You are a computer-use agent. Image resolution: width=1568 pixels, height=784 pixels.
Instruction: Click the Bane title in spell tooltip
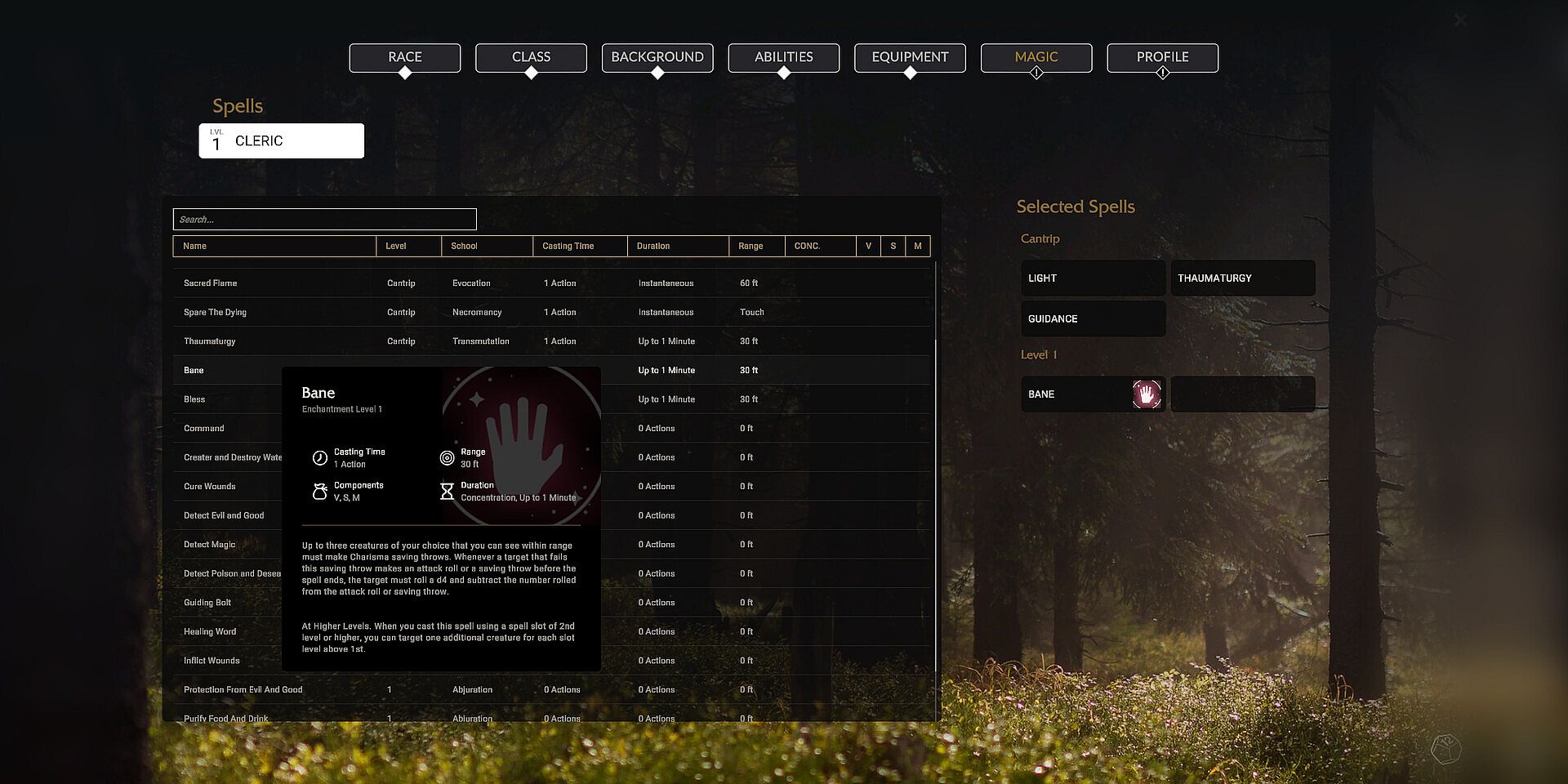point(318,393)
